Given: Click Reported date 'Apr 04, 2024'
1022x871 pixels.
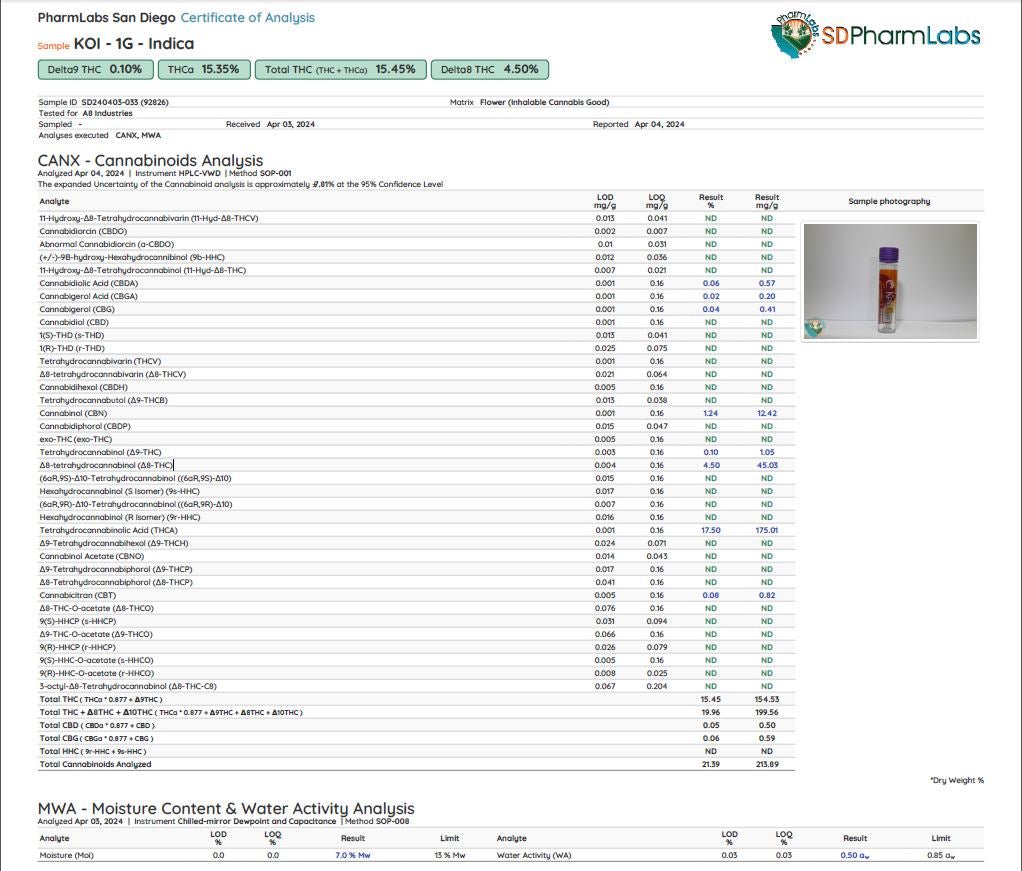Looking at the screenshot, I should pyautogui.click(x=660, y=125).
